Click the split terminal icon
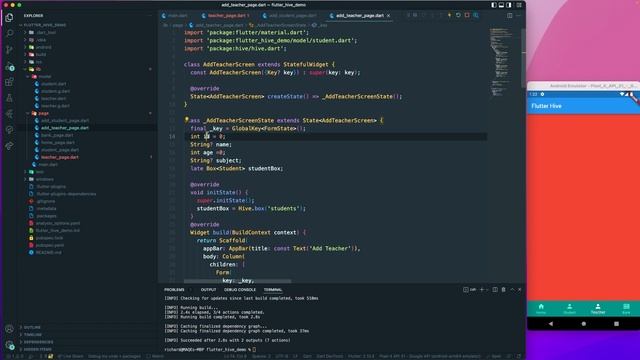This screenshot has height=360, width=640. [x=495, y=289]
